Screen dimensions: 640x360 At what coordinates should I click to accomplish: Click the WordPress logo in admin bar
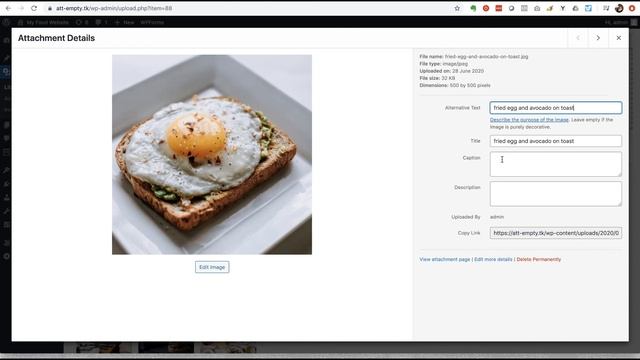click(6, 22)
